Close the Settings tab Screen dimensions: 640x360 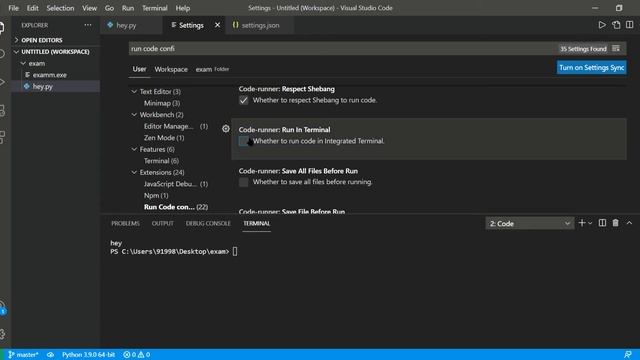point(218,25)
